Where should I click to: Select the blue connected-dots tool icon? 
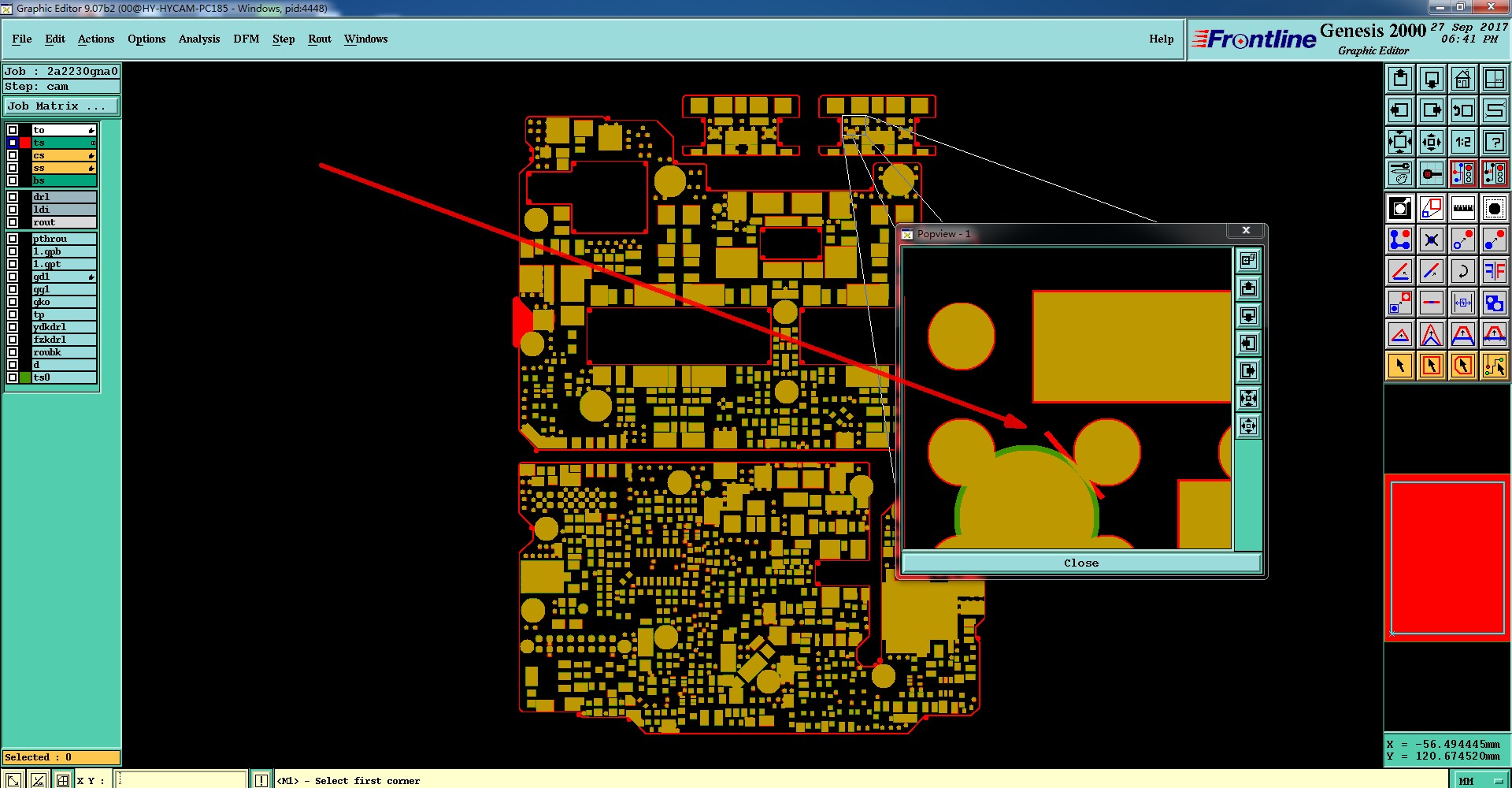1400,240
